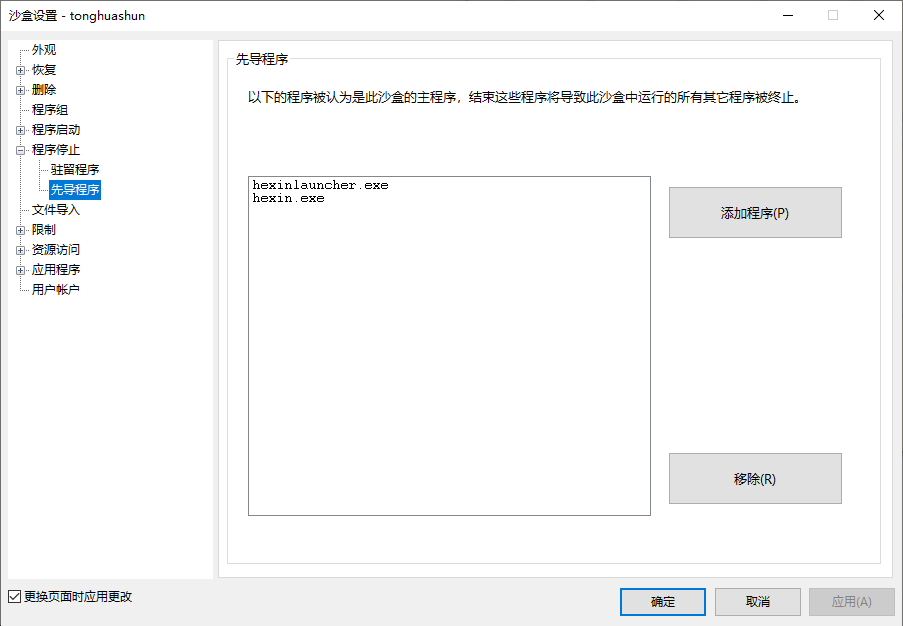Select 程序停止 in the tree
Viewport: 903px width, 626px height.
click(56, 150)
